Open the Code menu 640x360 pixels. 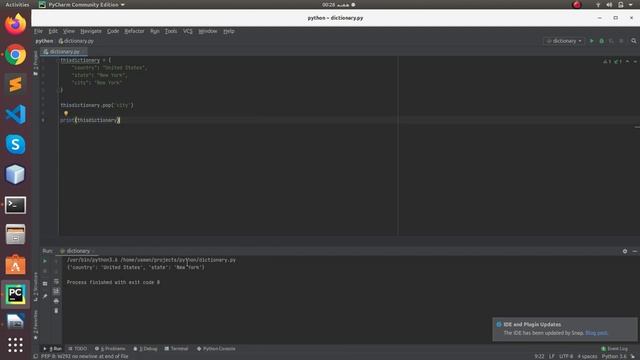pos(113,31)
